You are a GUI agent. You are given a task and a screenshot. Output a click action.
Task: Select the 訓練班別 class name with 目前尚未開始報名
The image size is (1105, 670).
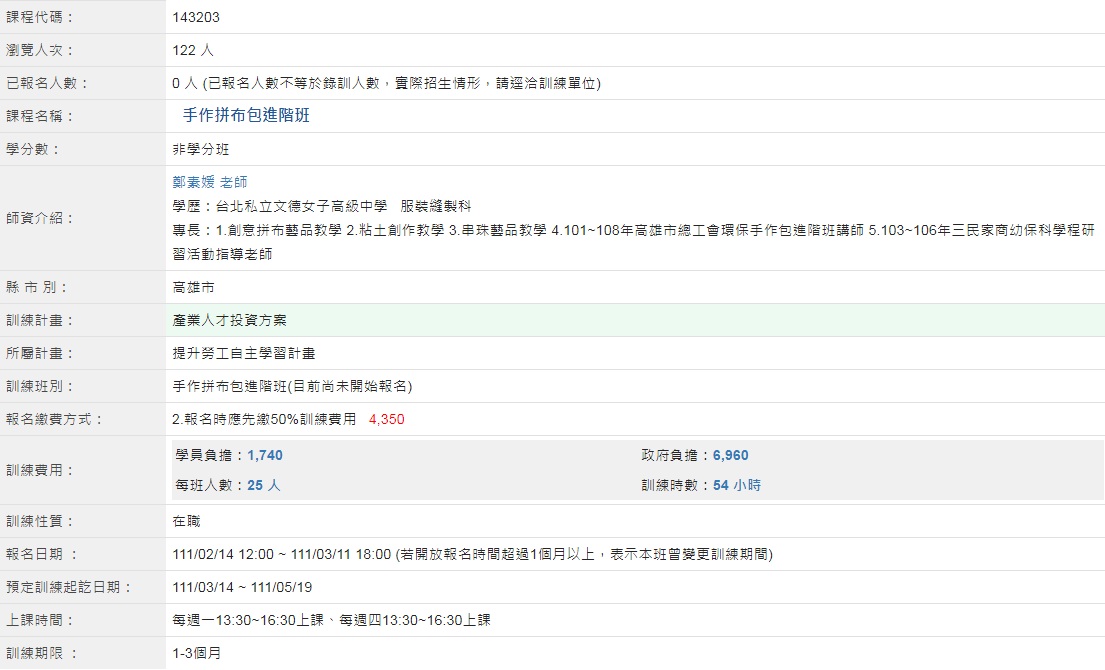(x=292, y=387)
